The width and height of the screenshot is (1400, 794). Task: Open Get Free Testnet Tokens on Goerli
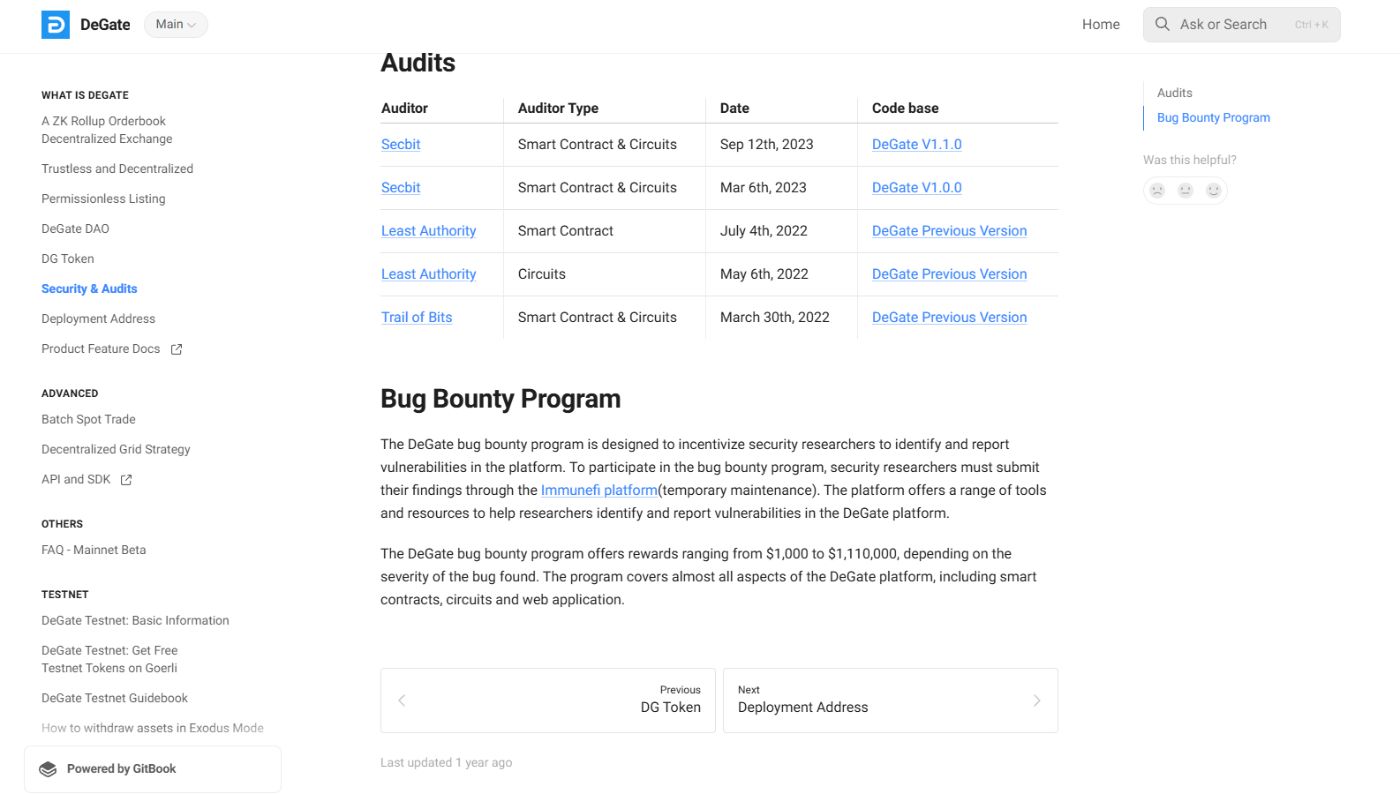coord(109,659)
